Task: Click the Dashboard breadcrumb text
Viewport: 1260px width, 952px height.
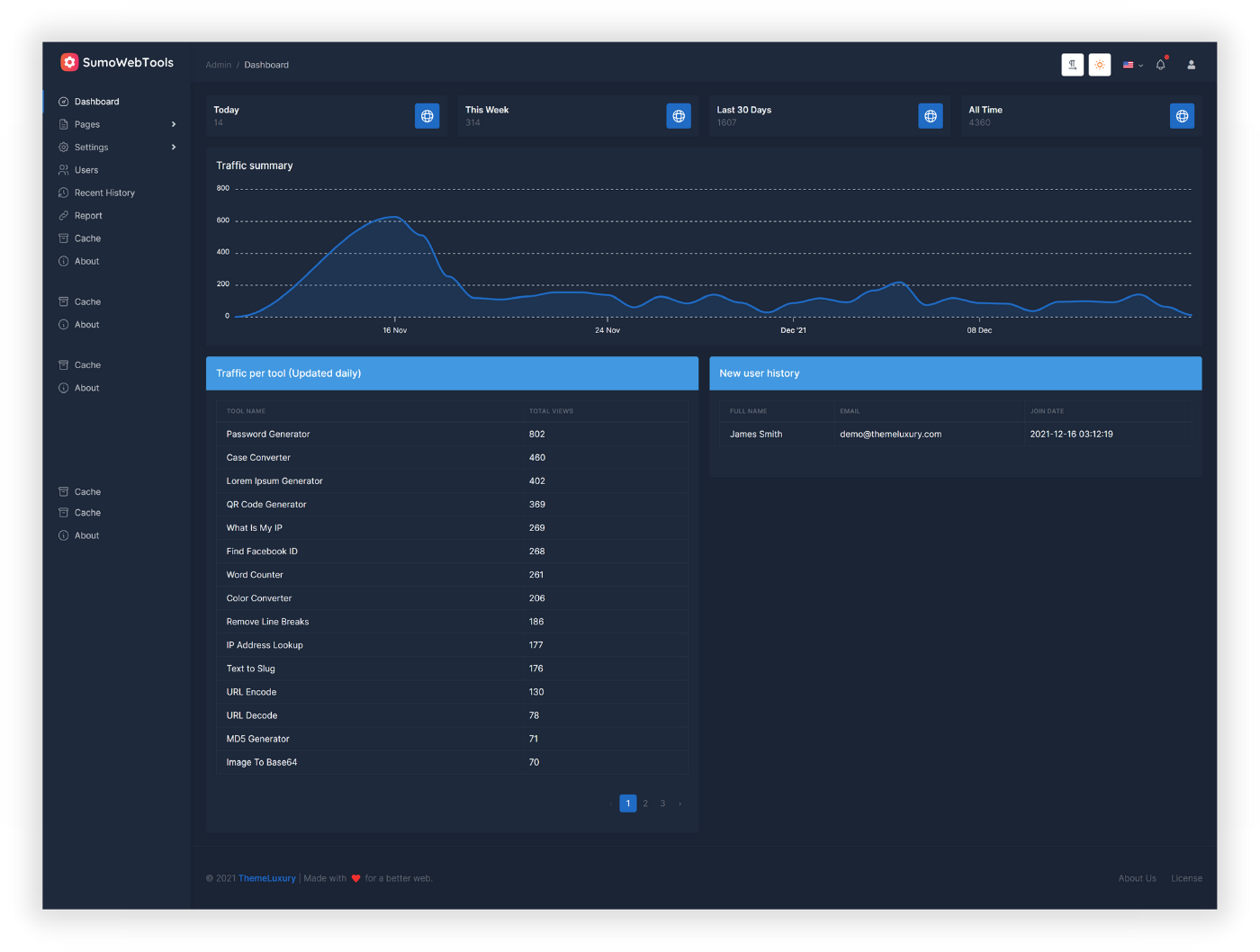Action: pyautogui.click(x=266, y=65)
